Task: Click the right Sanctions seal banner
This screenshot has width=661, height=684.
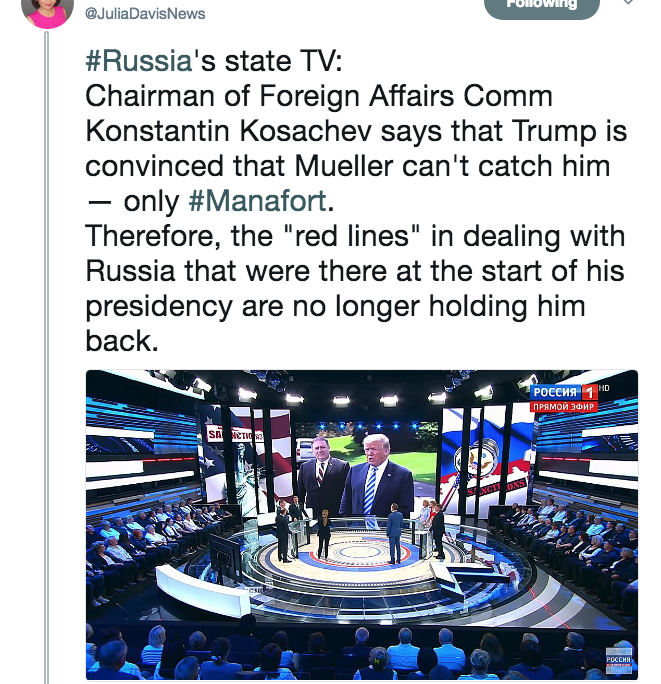Action: pyautogui.click(x=486, y=458)
